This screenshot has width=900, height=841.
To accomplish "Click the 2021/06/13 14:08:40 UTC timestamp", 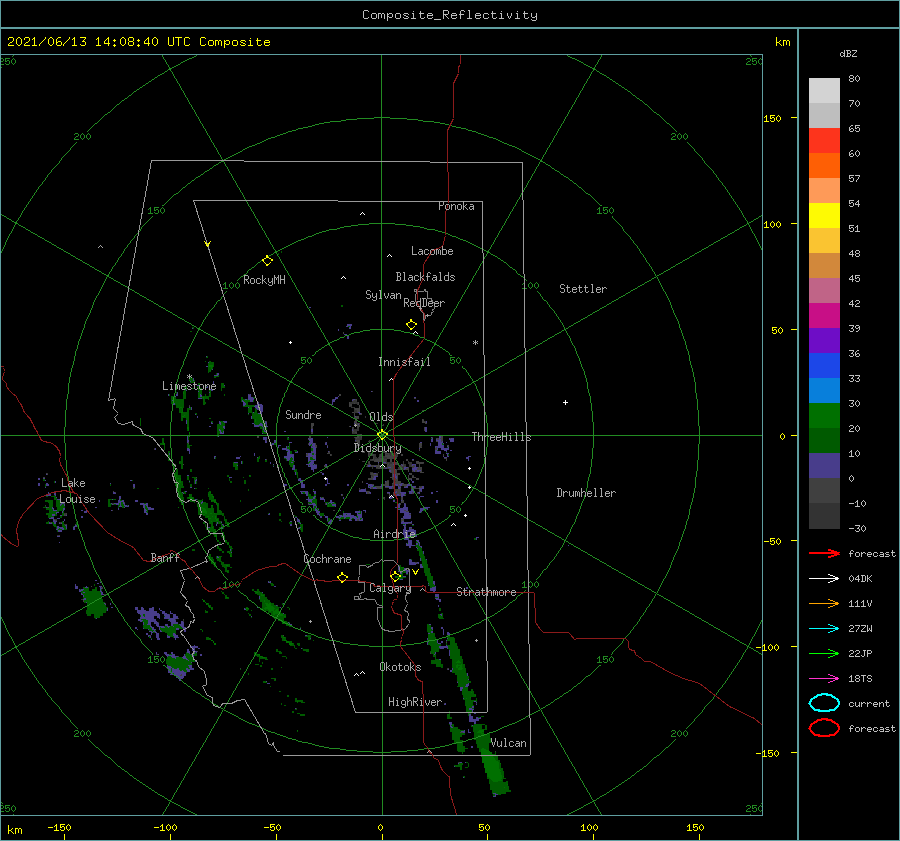I will pyautogui.click(x=99, y=42).
